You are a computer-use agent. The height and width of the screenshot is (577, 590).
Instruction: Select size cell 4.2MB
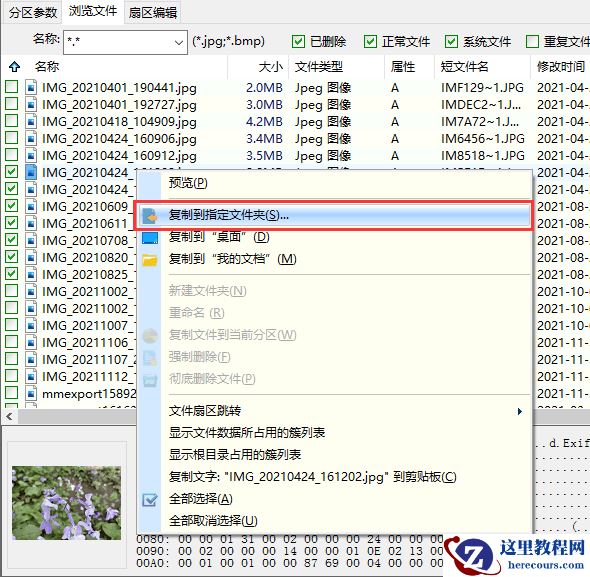[264, 121]
